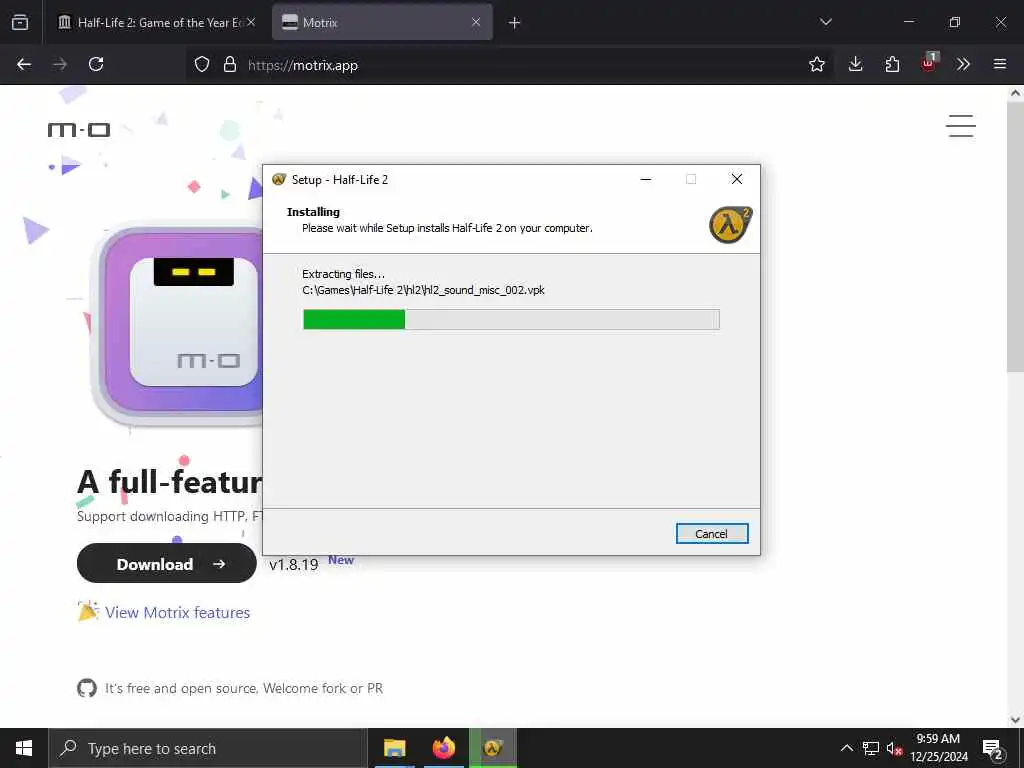
Task: Open File Explorer from the taskbar
Action: 394,748
